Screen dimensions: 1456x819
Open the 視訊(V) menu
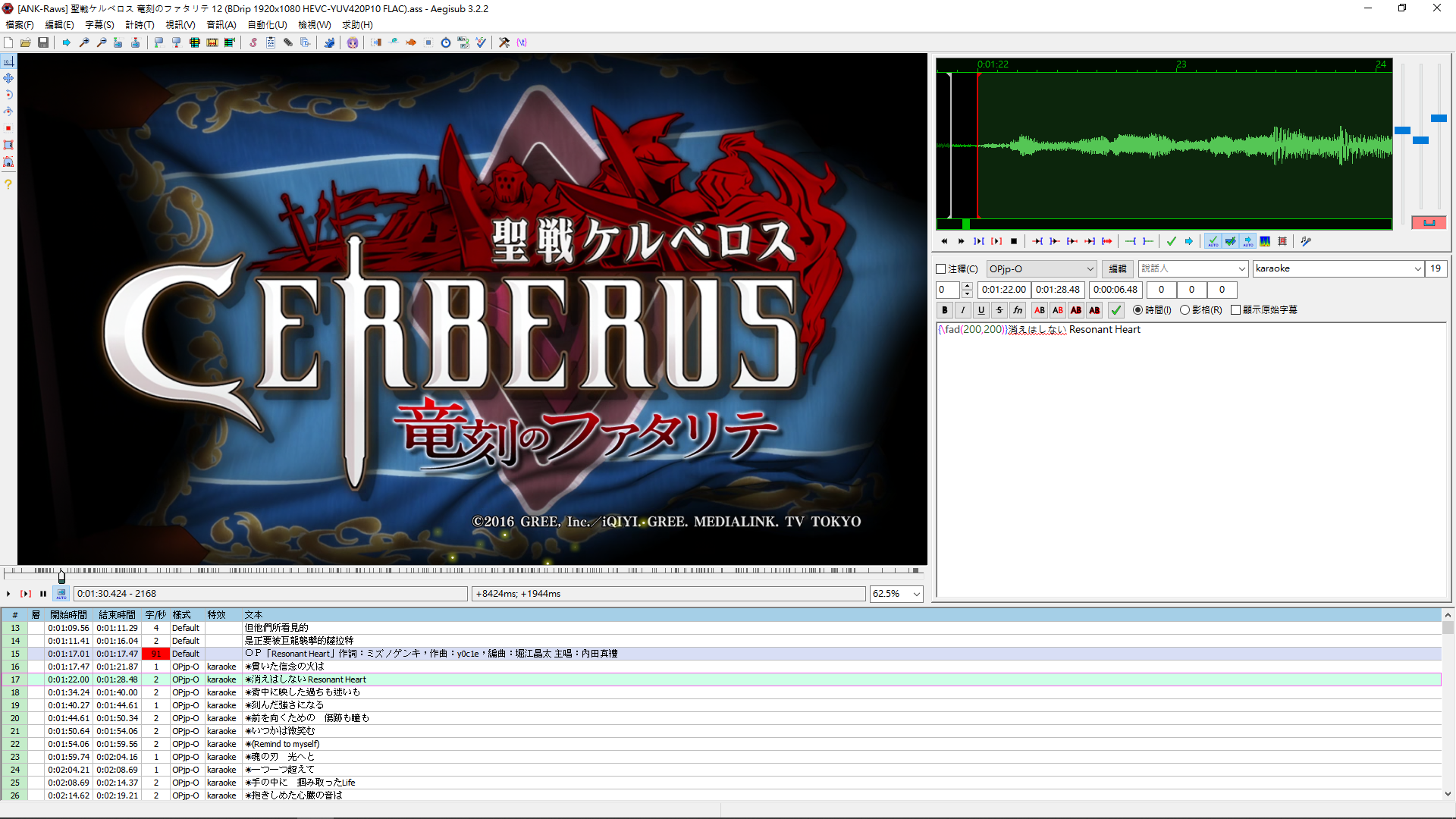[180, 24]
